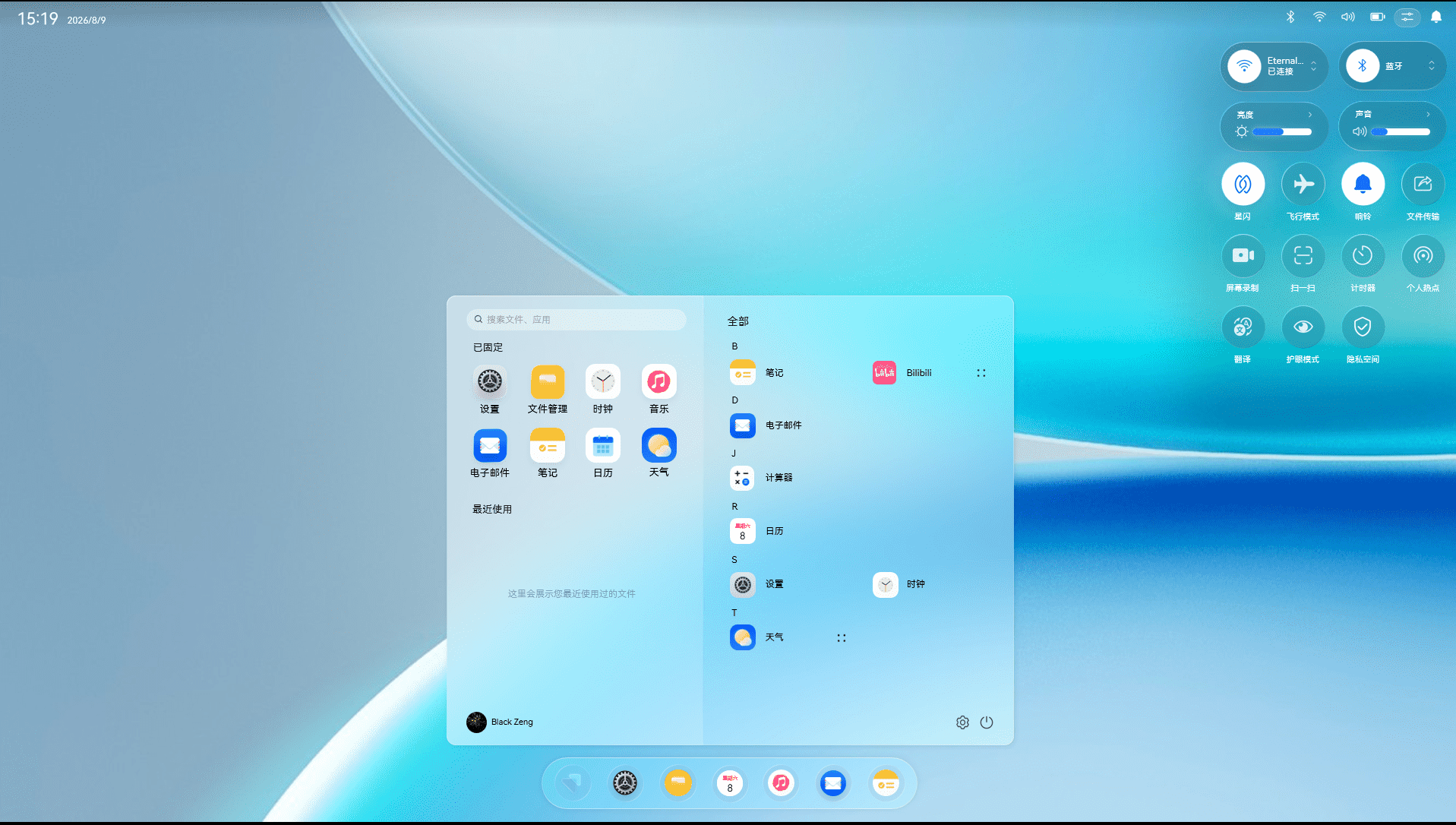Jump to letter S section header
The height and width of the screenshot is (825, 1456).
(734, 560)
